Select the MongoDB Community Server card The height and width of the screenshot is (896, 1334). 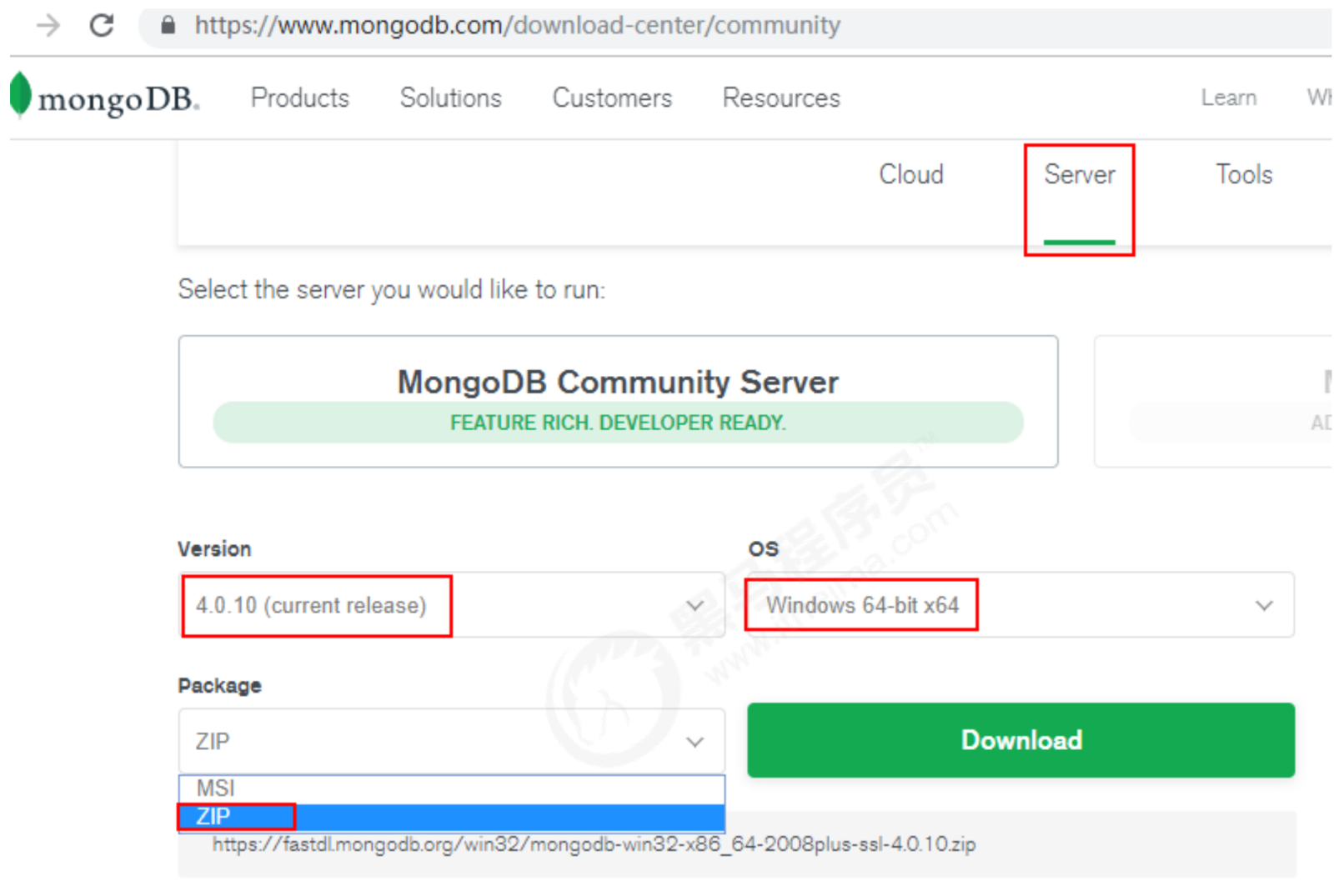[618, 401]
